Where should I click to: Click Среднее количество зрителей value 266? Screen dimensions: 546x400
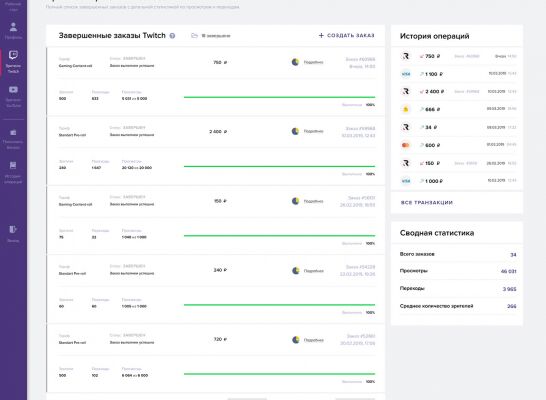tap(512, 306)
